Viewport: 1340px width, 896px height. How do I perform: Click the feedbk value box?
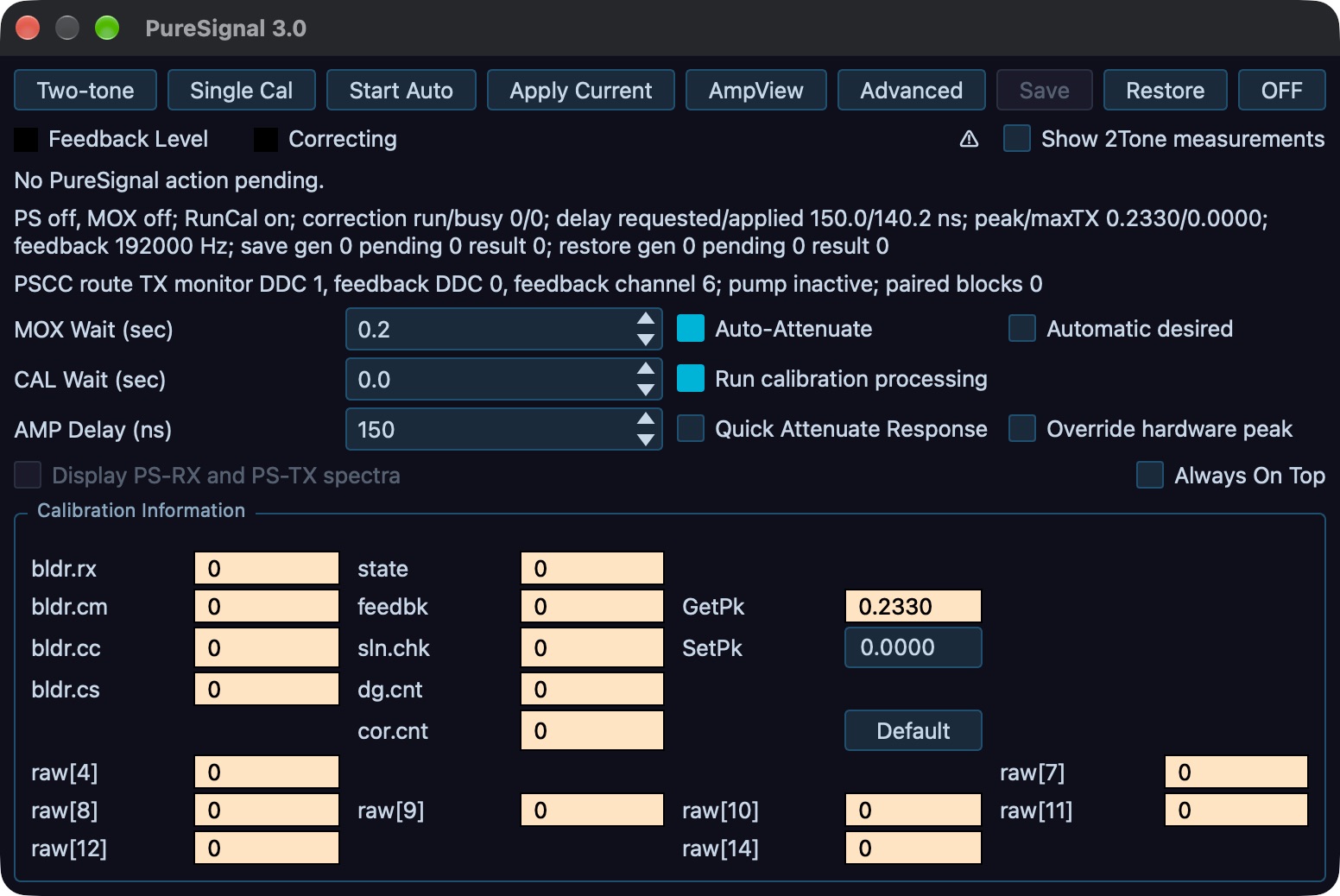point(592,606)
